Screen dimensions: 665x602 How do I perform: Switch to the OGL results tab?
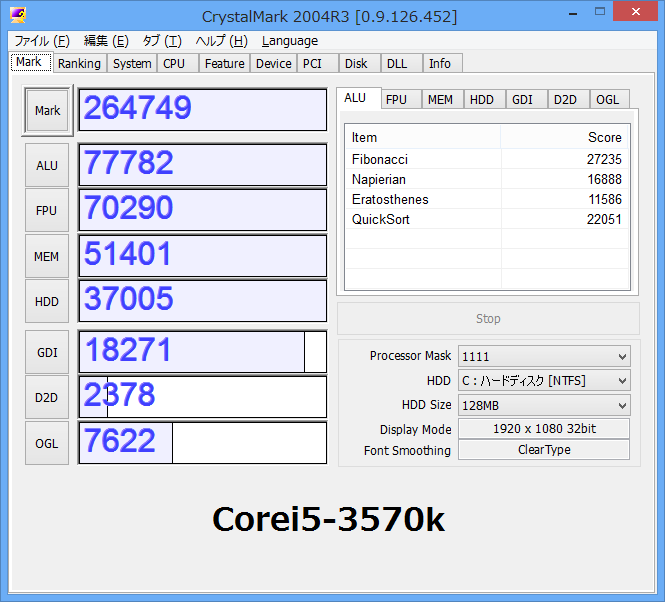(x=607, y=99)
